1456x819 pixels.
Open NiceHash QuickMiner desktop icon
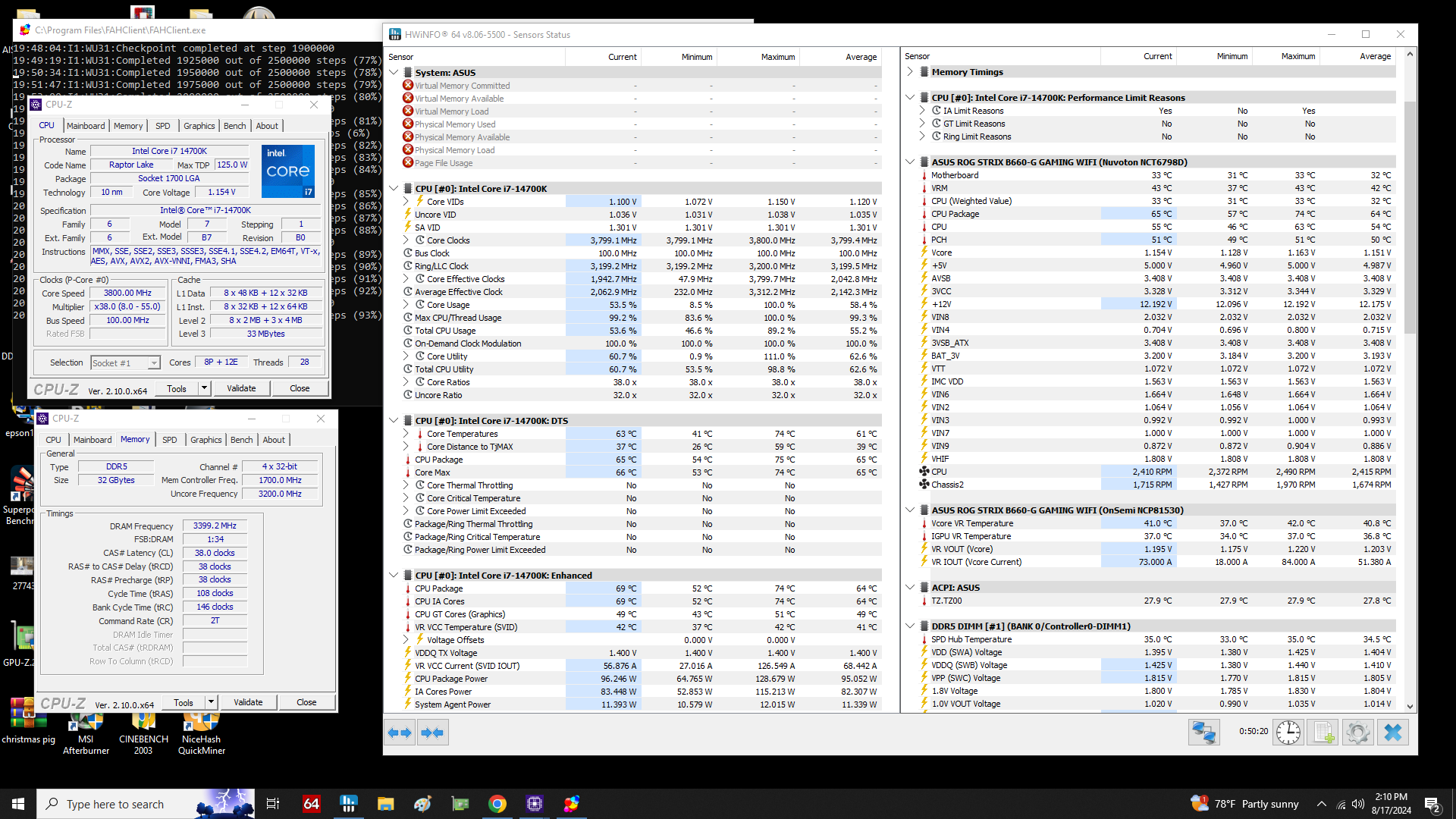201,732
